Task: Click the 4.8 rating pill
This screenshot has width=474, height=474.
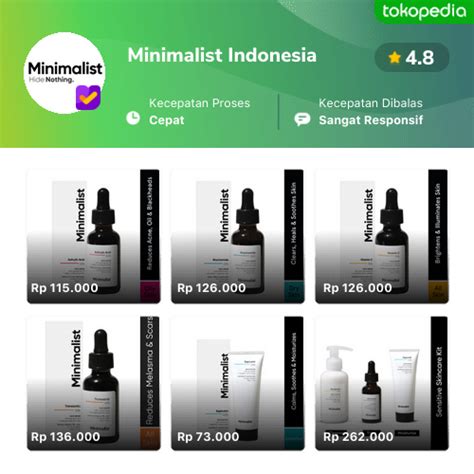Action: [x=412, y=57]
